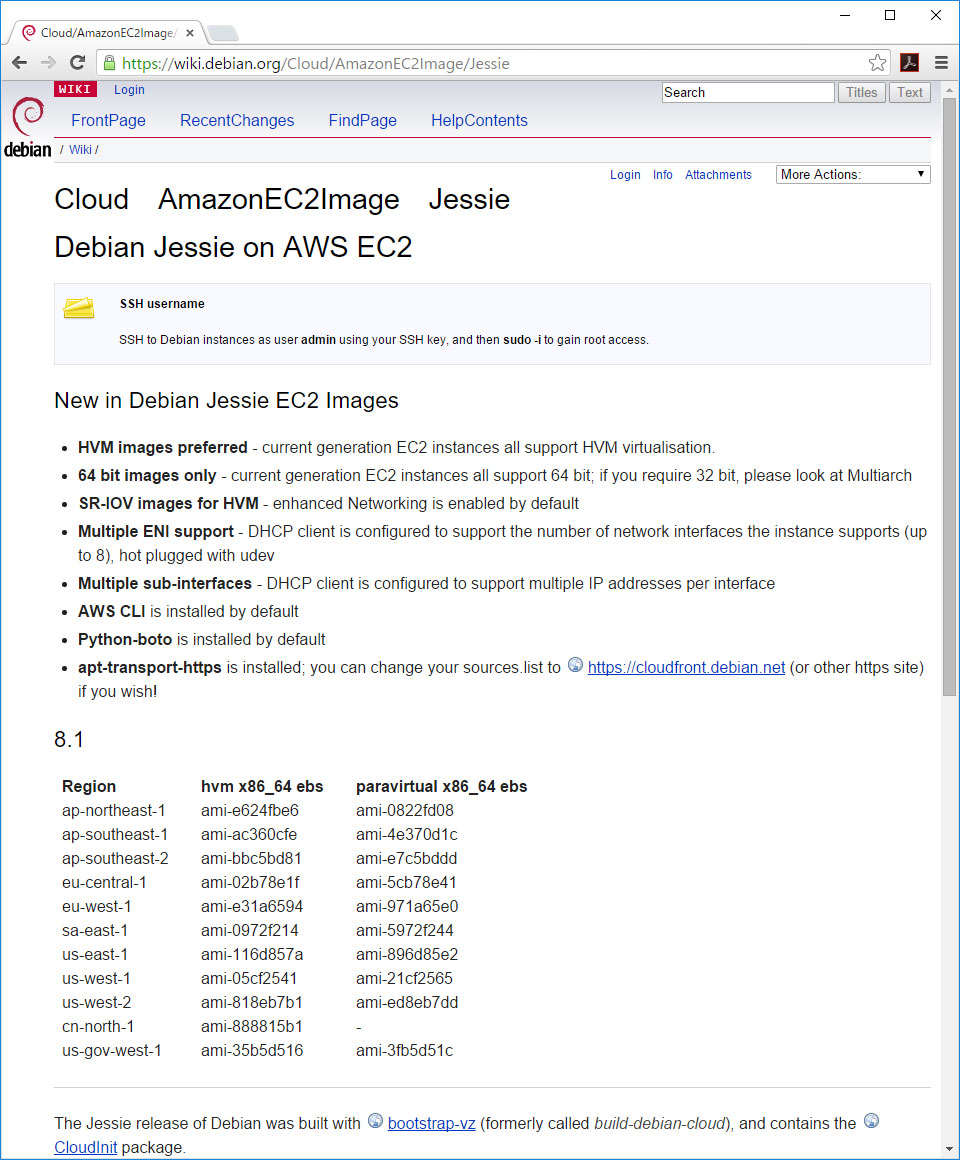Expand the More Actions dropdown
The width and height of the screenshot is (960, 1160).
point(853,175)
